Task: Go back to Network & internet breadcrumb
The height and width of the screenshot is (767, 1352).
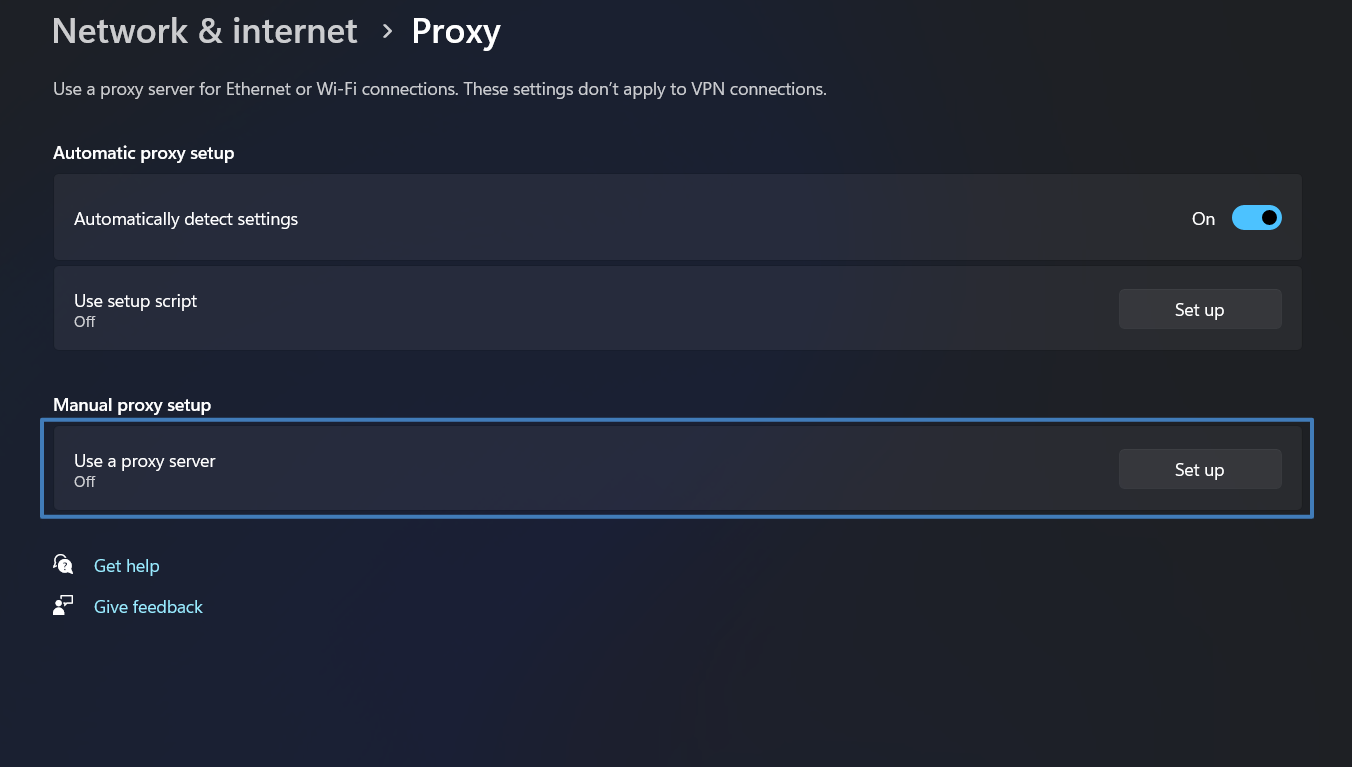Action: (204, 32)
